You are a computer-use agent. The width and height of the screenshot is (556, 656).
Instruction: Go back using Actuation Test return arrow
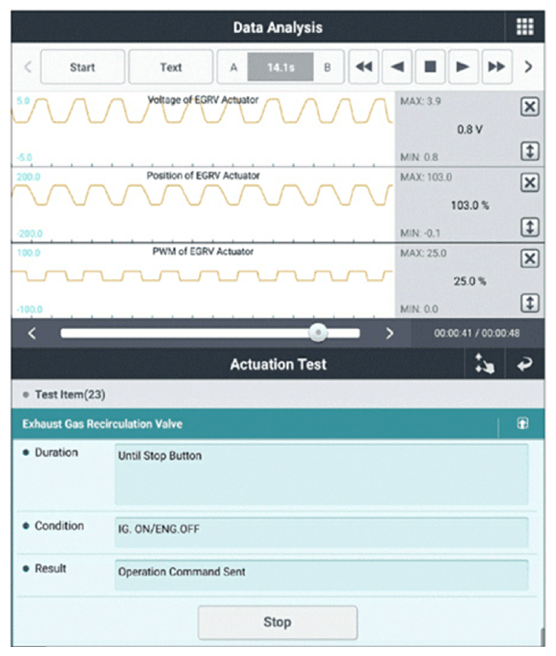[x=525, y=364]
